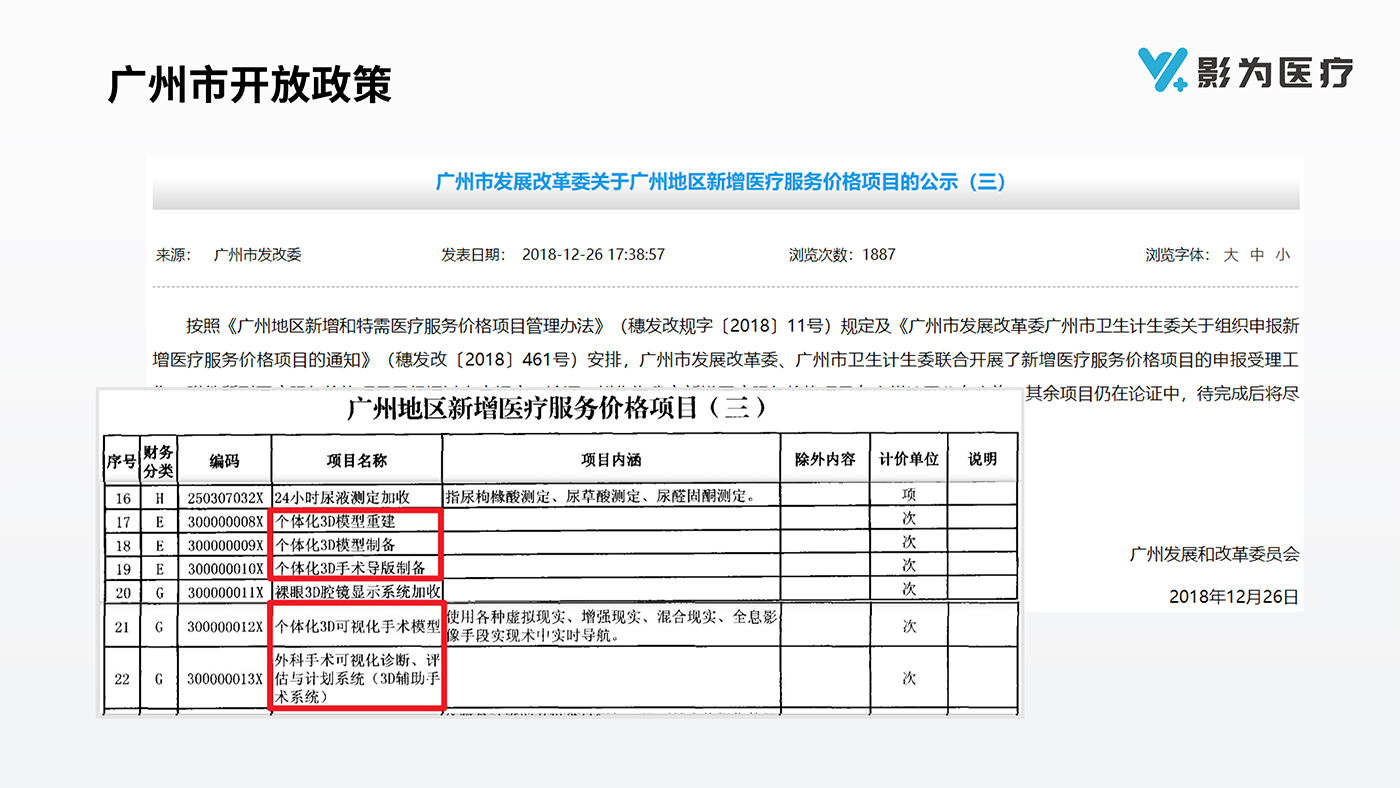The image size is (1400, 788).
Task: Click the blue 公示（三） article title
Action: click(x=720, y=182)
